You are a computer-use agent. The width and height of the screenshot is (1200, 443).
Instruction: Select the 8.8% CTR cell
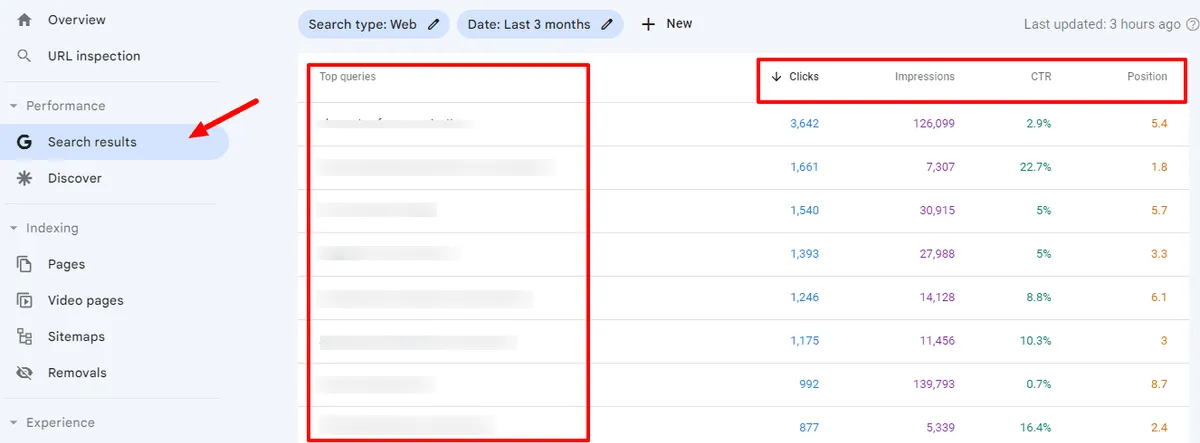pos(1038,297)
